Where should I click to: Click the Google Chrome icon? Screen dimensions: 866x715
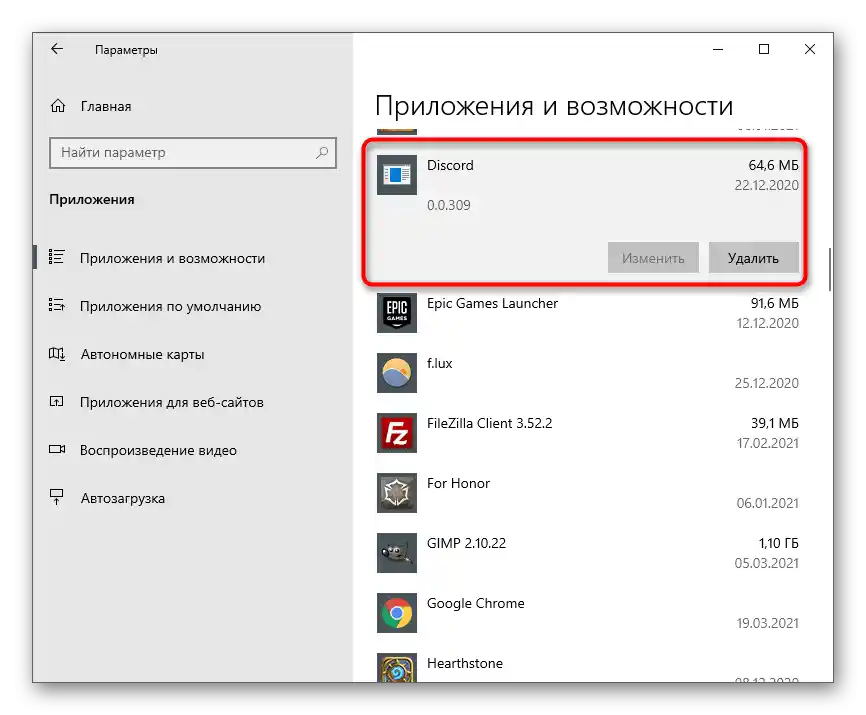pos(397,613)
